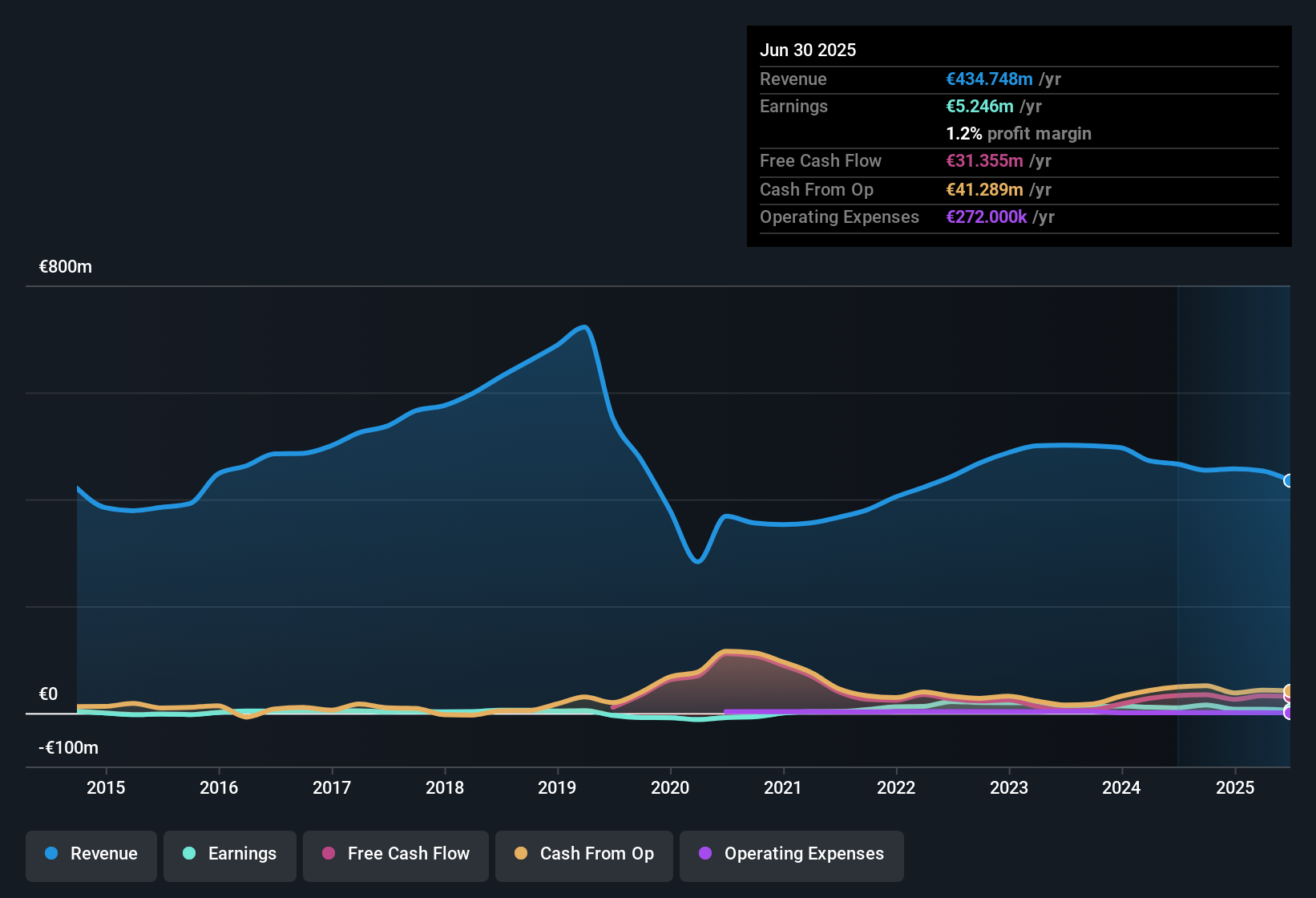Image resolution: width=1316 pixels, height=898 pixels.
Task: Click the teal Earnings legend dot
Action: pos(189,854)
